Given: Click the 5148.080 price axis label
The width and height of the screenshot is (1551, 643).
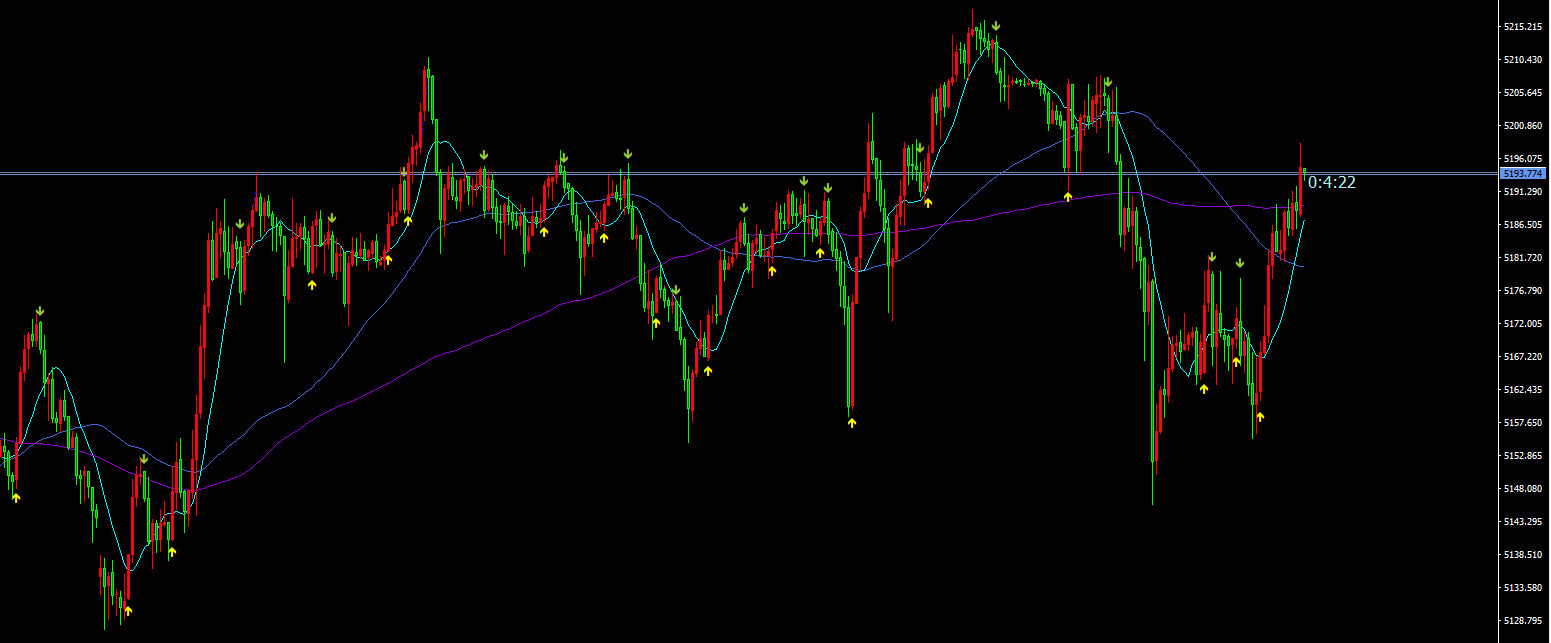Looking at the screenshot, I should tap(1522, 489).
